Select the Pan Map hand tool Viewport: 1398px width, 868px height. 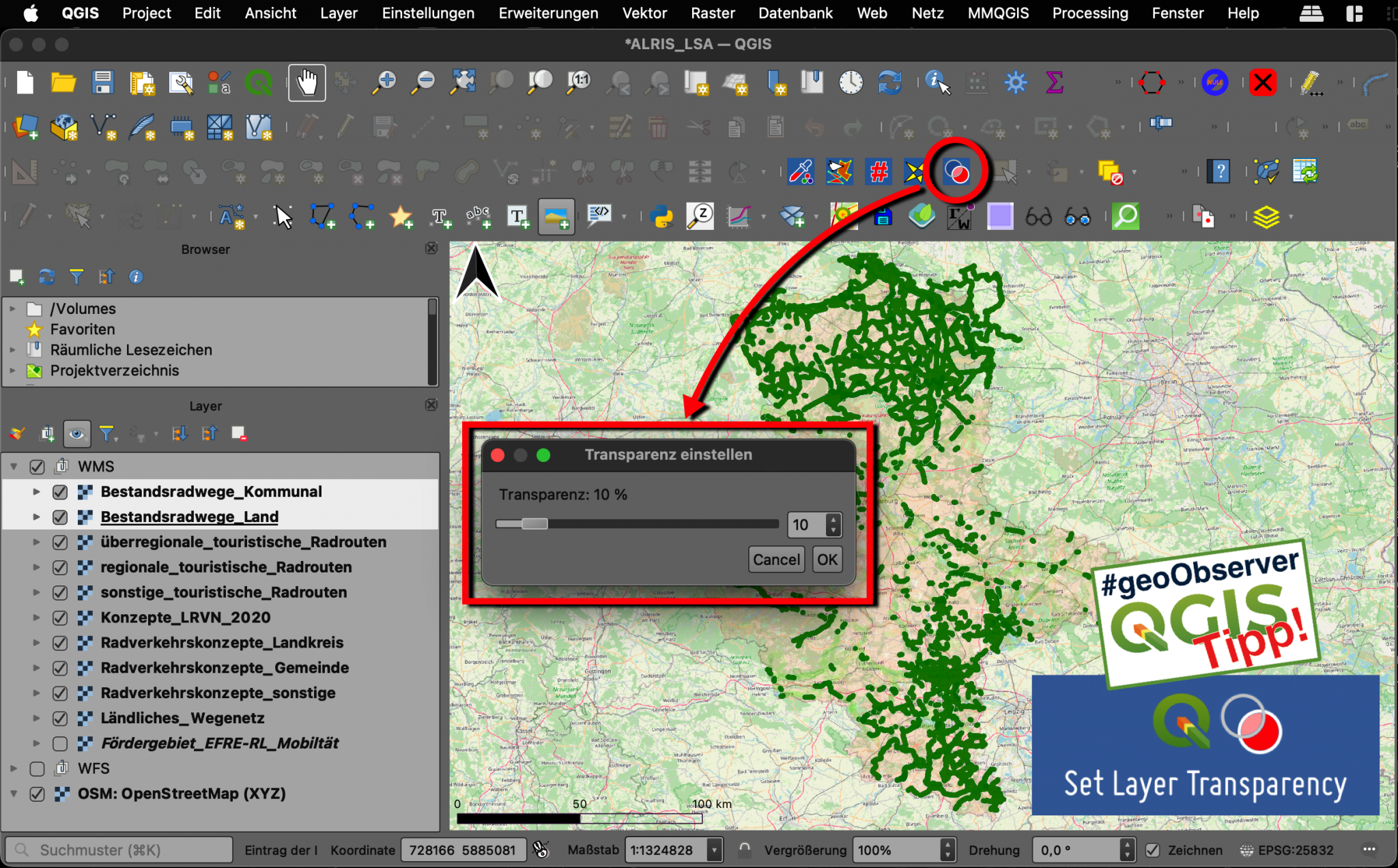[x=306, y=82]
